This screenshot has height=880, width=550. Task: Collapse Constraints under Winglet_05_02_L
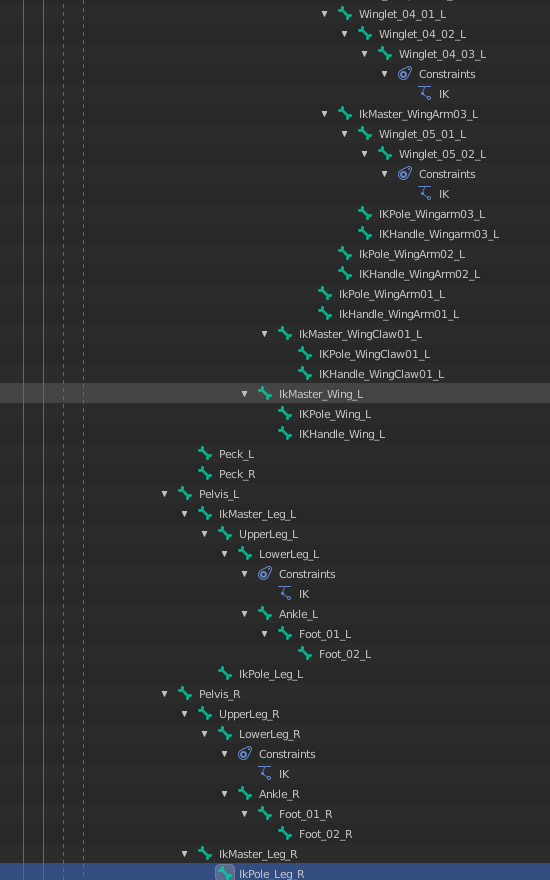coord(384,174)
